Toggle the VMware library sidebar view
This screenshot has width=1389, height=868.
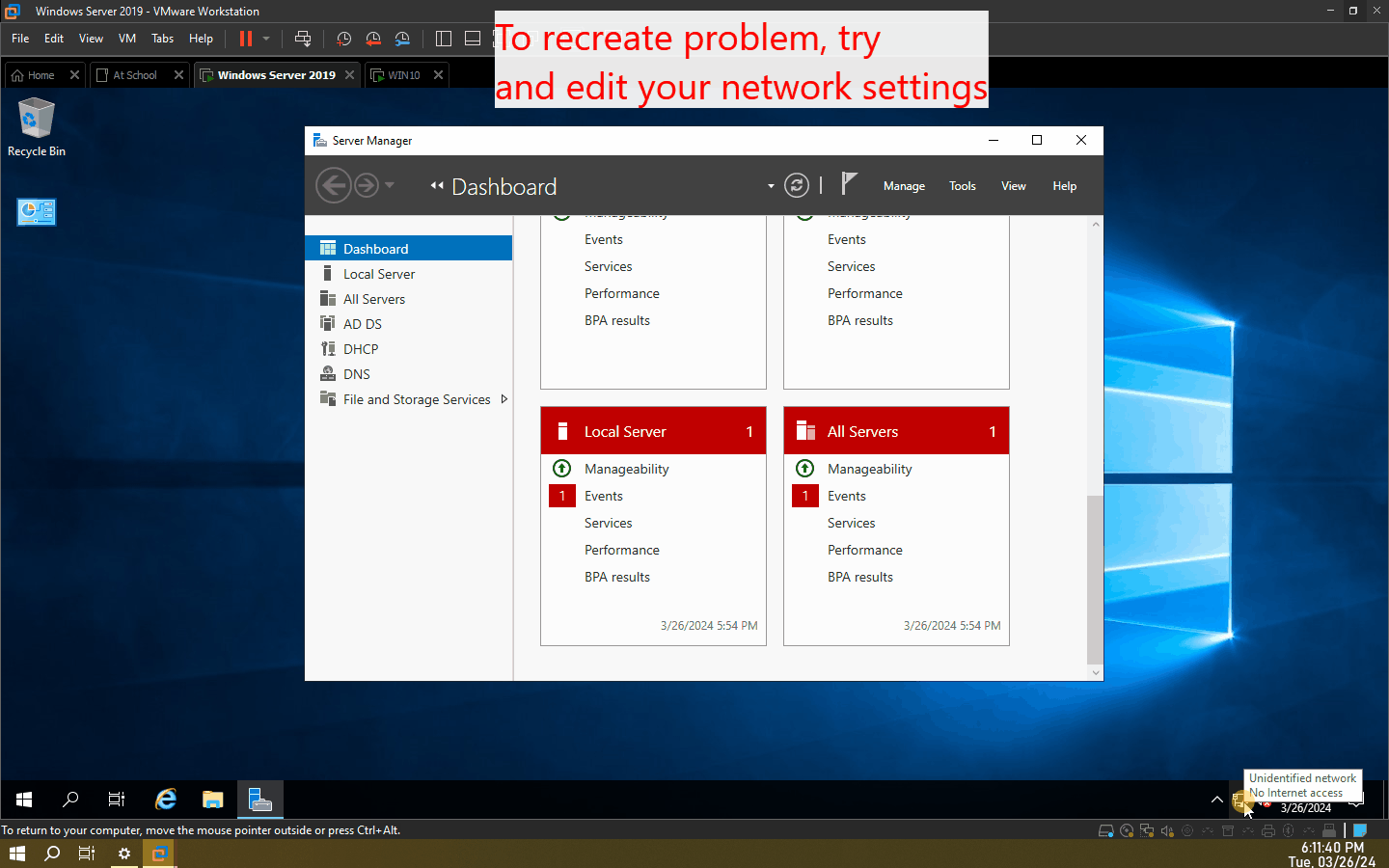click(444, 39)
